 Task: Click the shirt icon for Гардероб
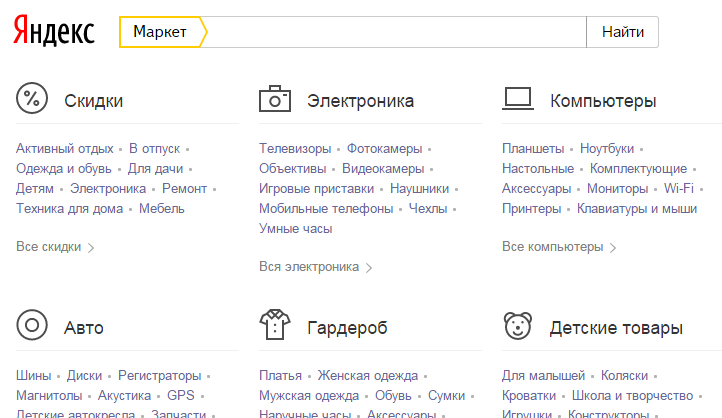pyautogui.click(x=275, y=325)
